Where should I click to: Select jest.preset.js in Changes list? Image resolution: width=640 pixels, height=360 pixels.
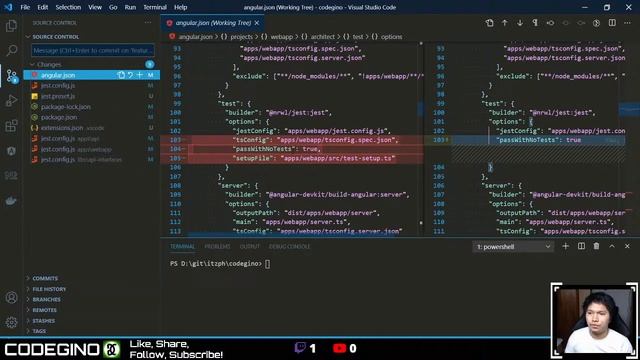tap(92, 96)
